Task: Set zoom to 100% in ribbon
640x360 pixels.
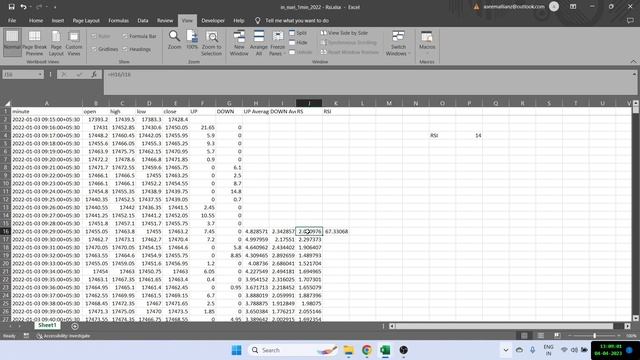Action: click(192, 40)
